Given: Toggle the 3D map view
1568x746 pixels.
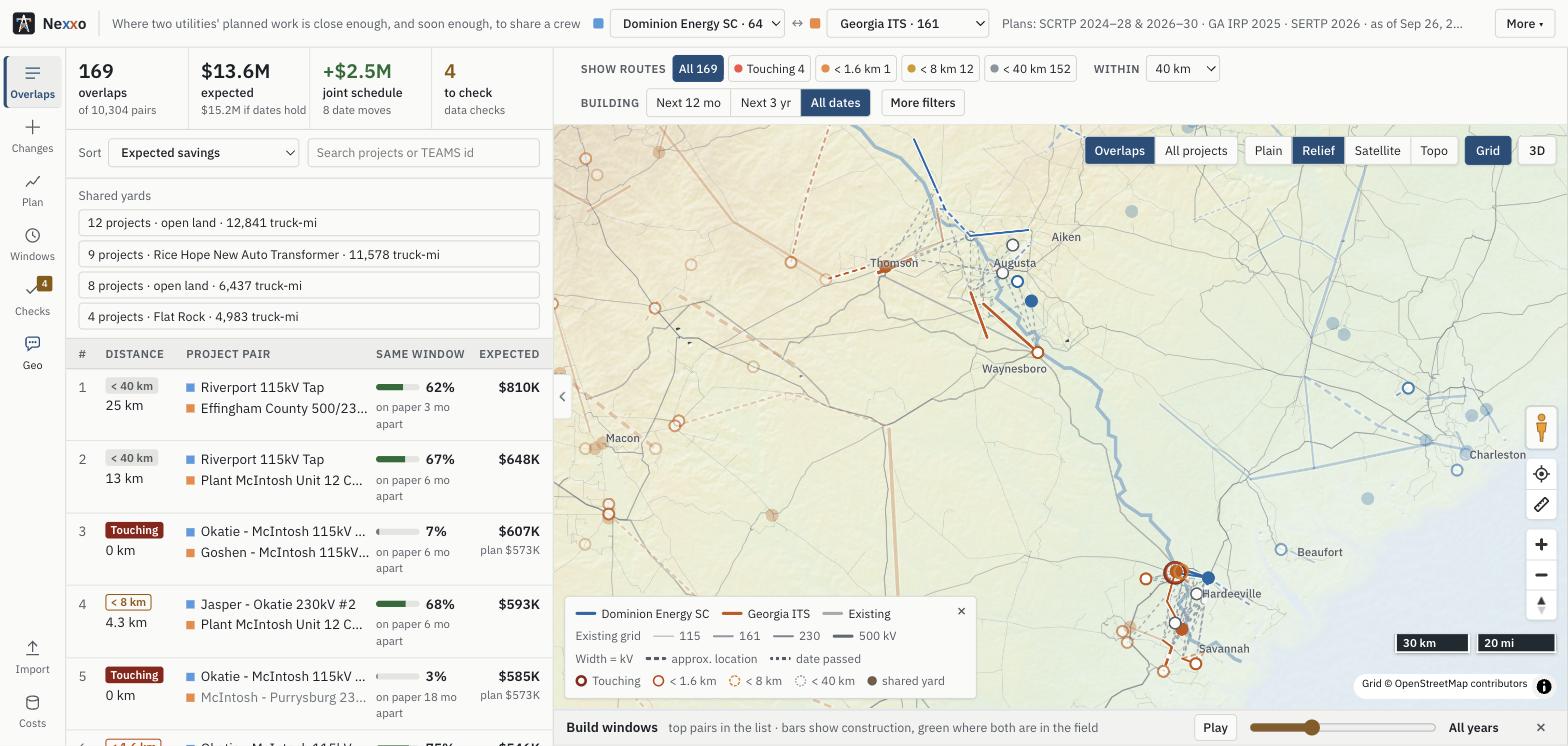Looking at the screenshot, I should pyautogui.click(x=1536, y=151).
